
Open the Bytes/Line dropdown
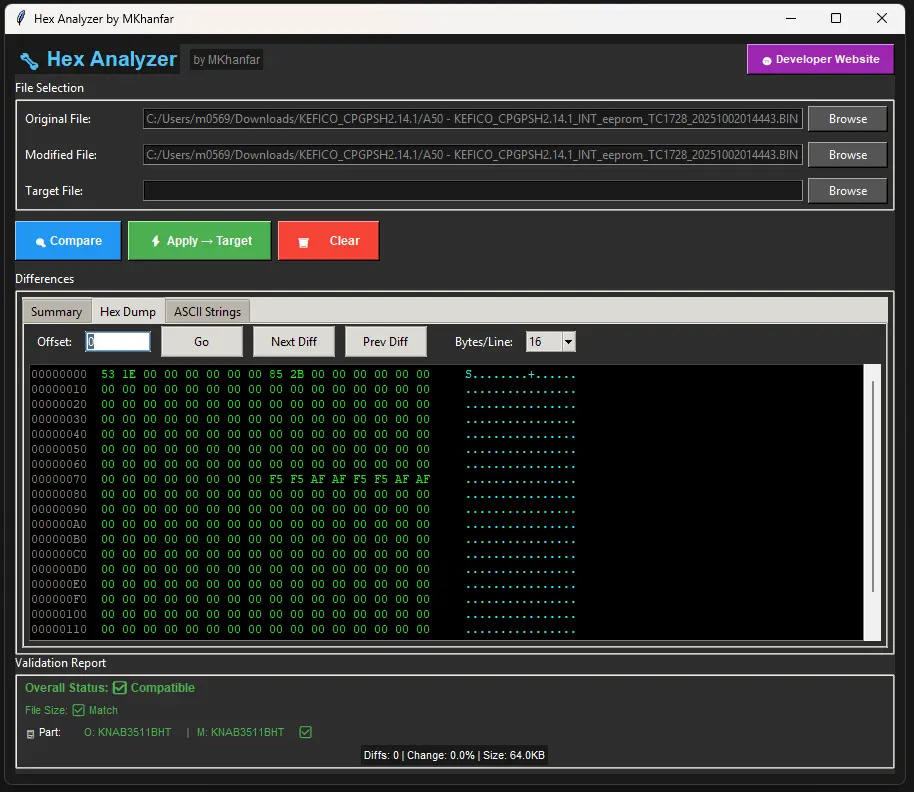coord(567,341)
